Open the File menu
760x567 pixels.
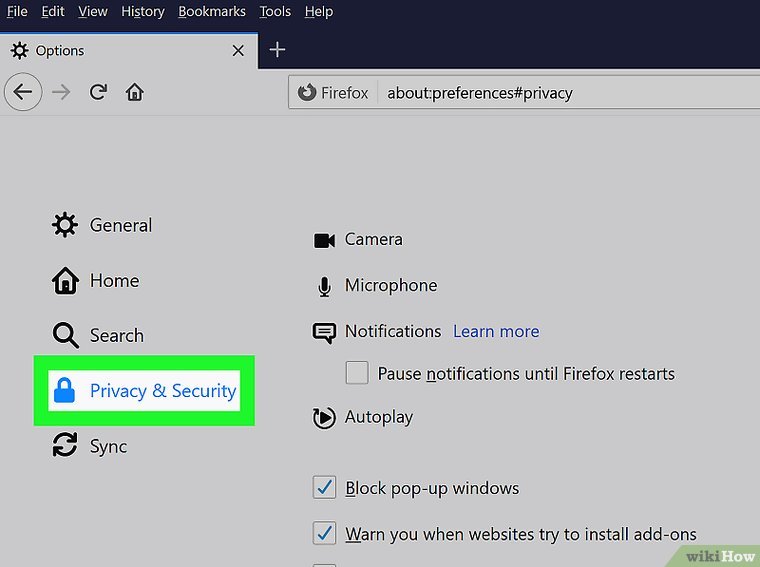[17, 11]
